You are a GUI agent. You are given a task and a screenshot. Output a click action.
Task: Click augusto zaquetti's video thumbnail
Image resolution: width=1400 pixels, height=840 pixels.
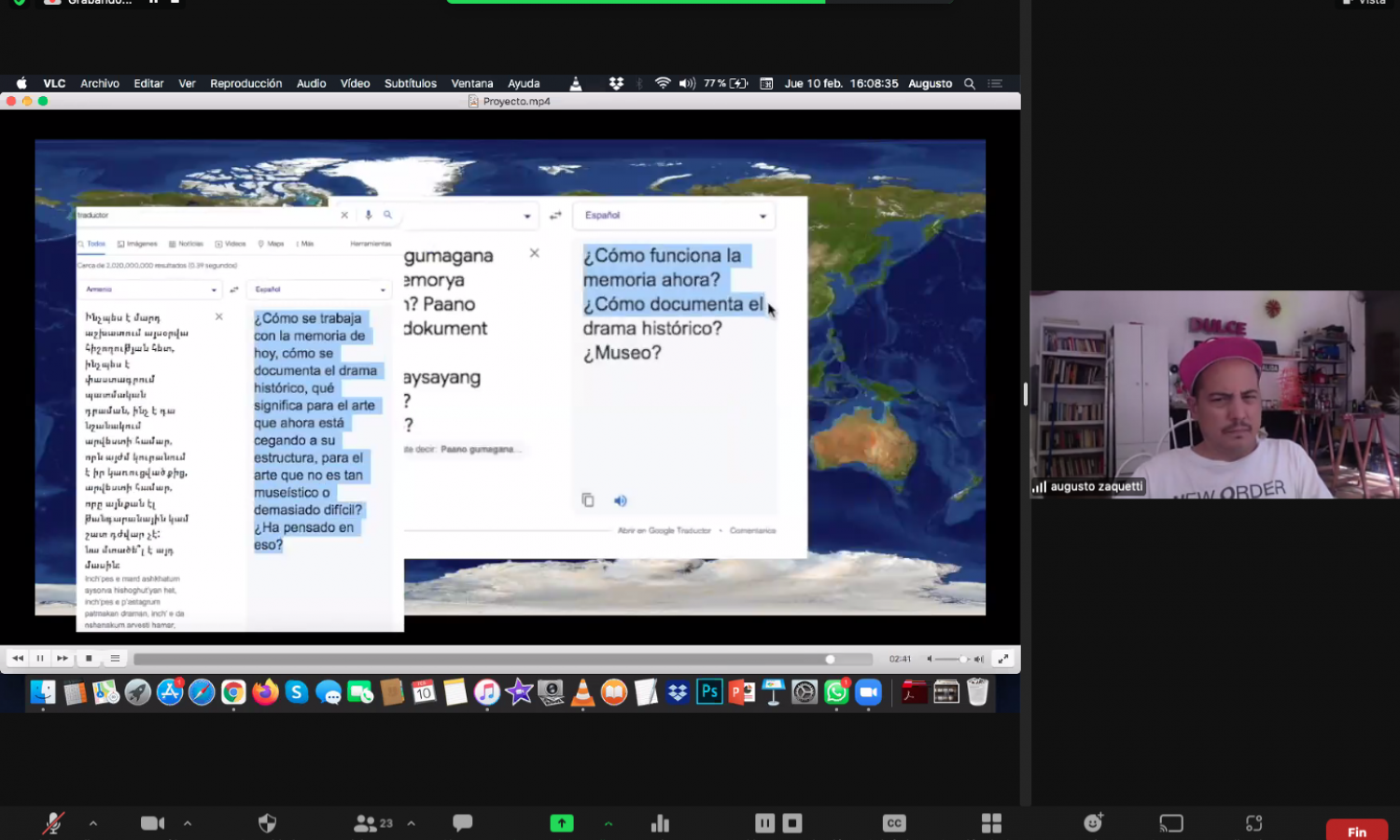coord(1213,394)
